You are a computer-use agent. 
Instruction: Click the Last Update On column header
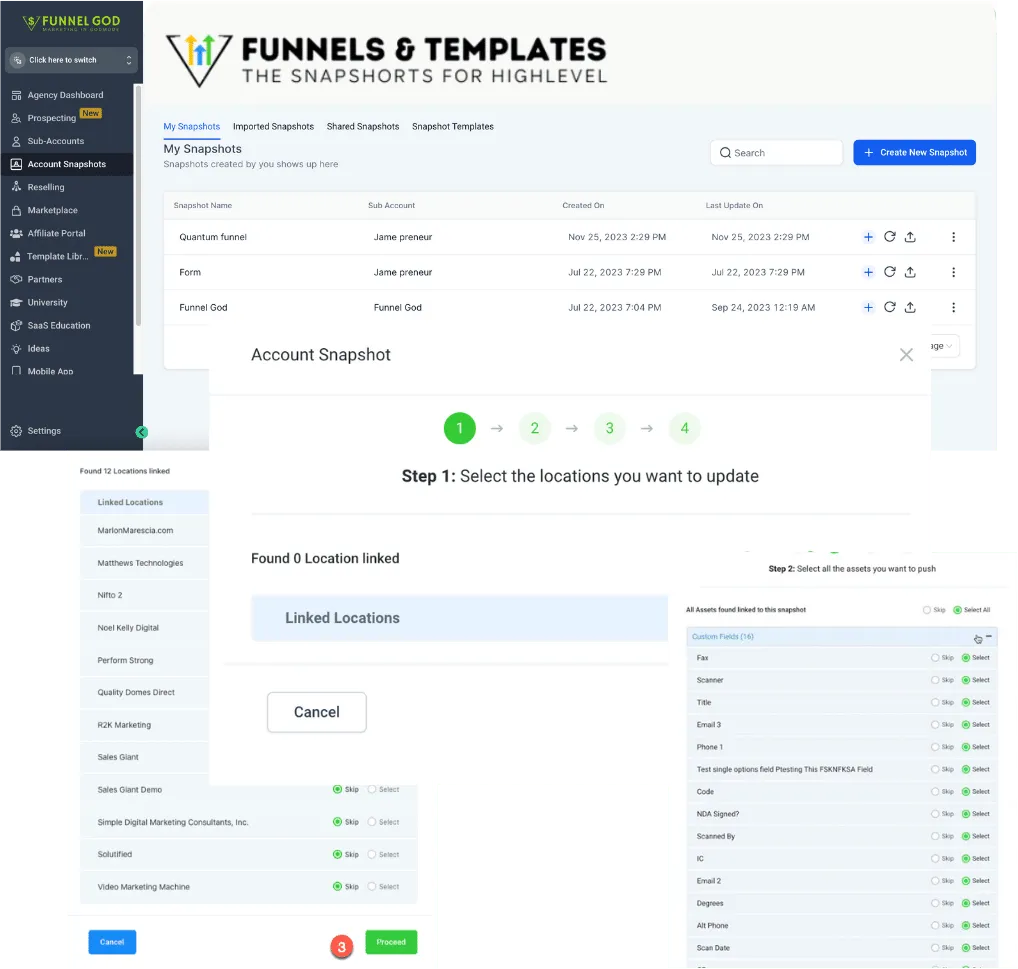[734, 205]
